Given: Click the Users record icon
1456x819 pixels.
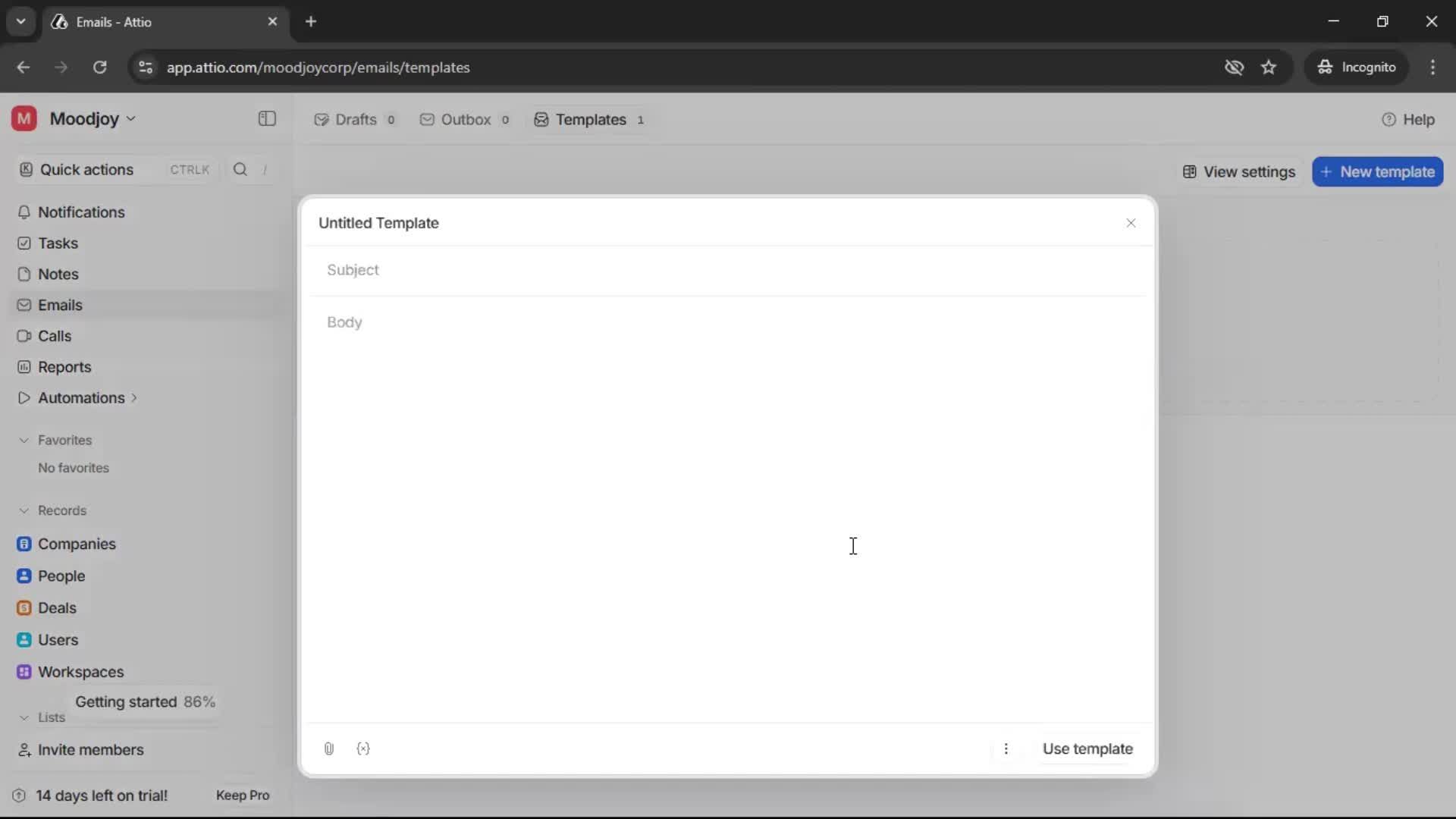Looking at the screenshot, I should (x=24, y=640).
